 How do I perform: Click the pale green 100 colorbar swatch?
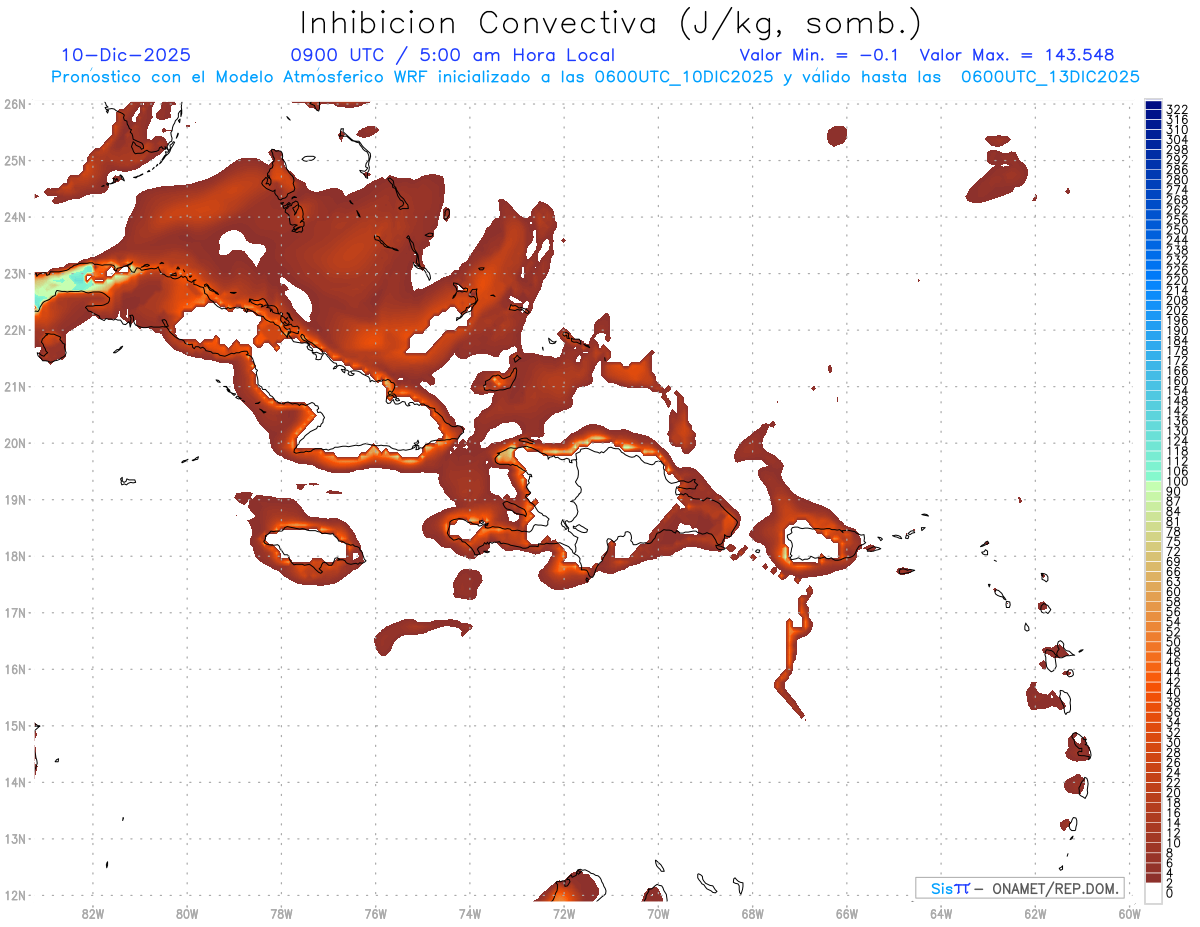1153,484
